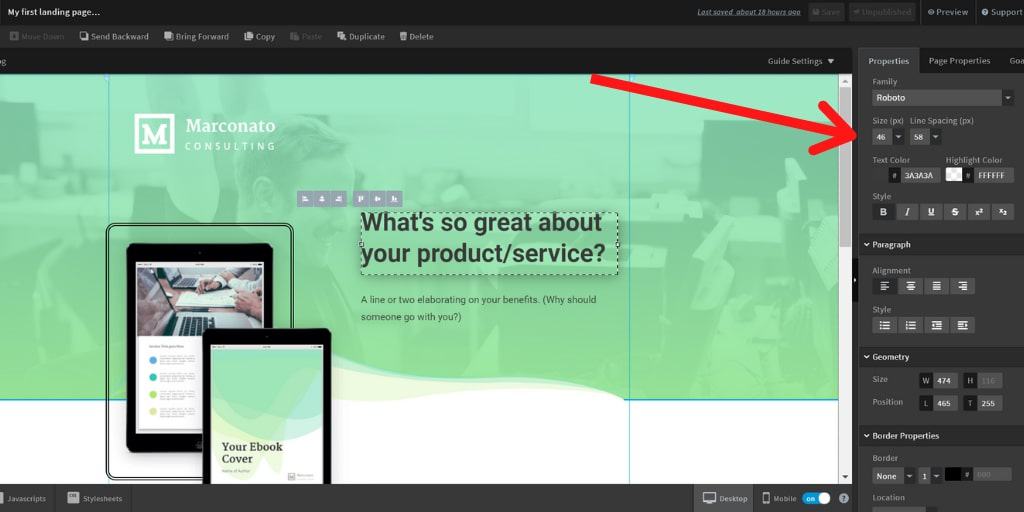Align element to left edge on canvas toolbar

click(x=305, y=199)
